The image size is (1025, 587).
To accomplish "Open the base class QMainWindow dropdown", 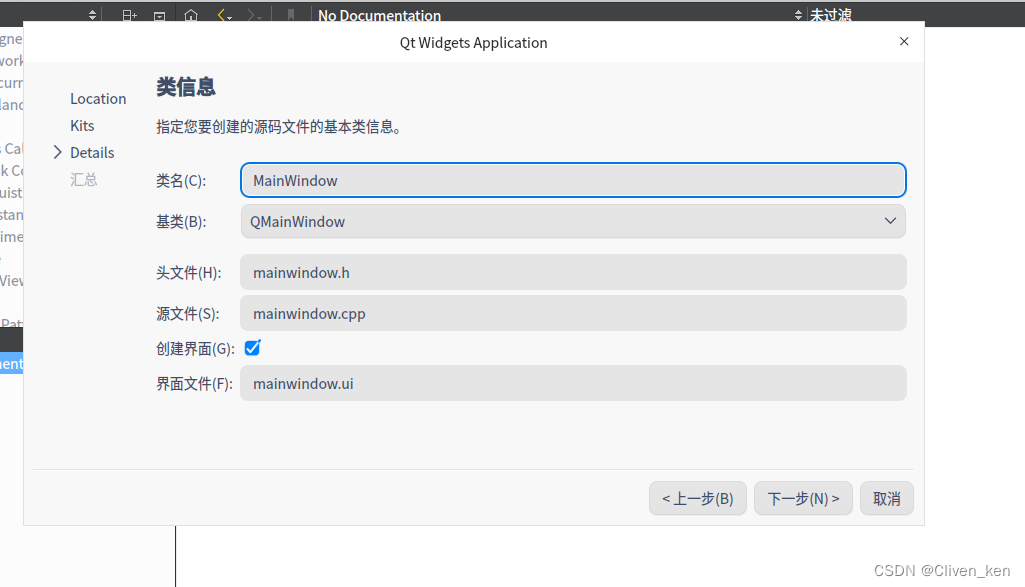I will pos(573,222).
